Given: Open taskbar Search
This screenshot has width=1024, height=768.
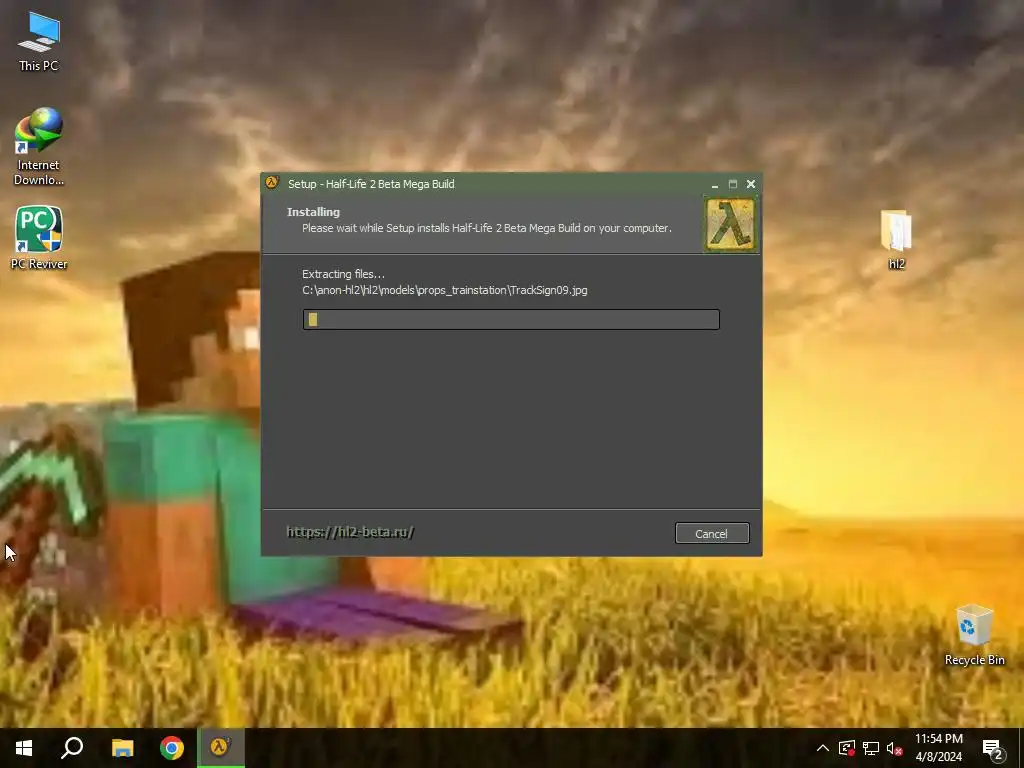Looking at the screenshot, I should [72, 748].
